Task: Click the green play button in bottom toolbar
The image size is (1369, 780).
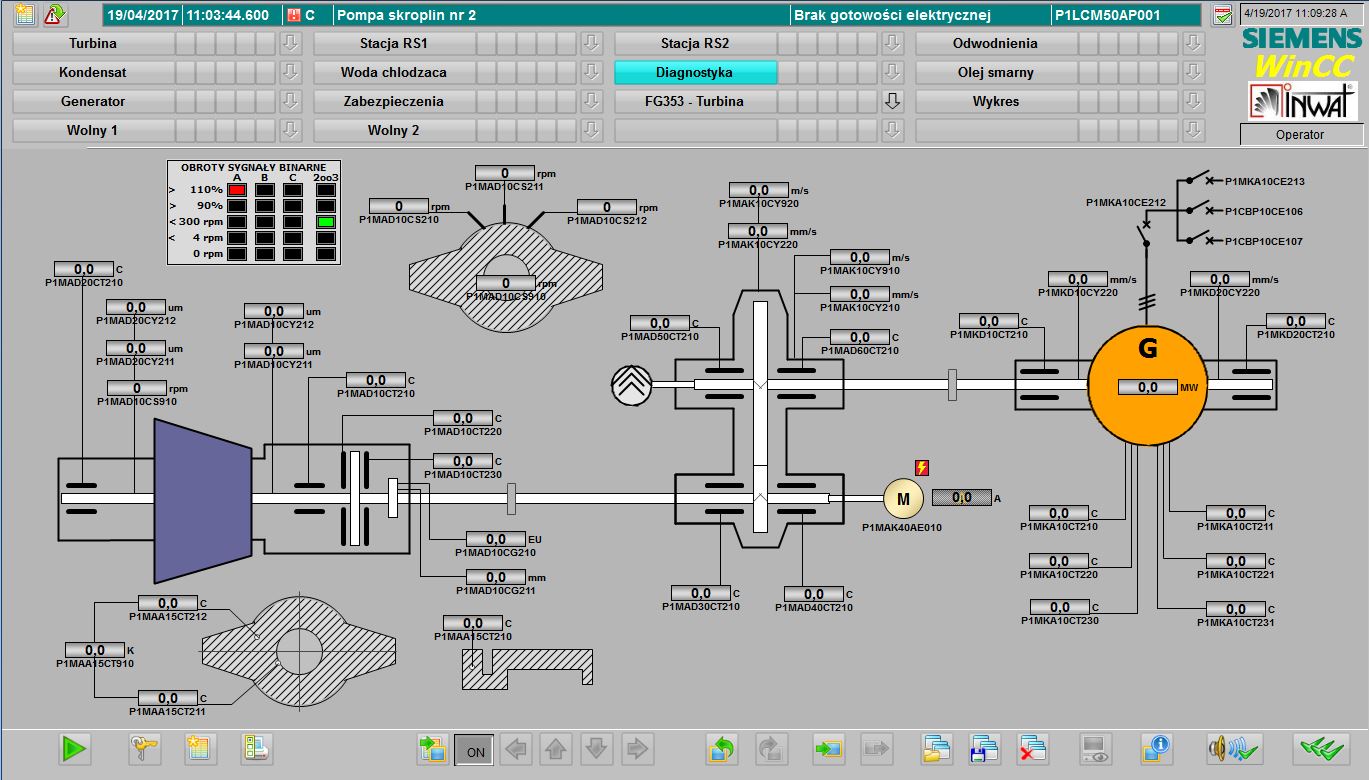Action: 74,748
